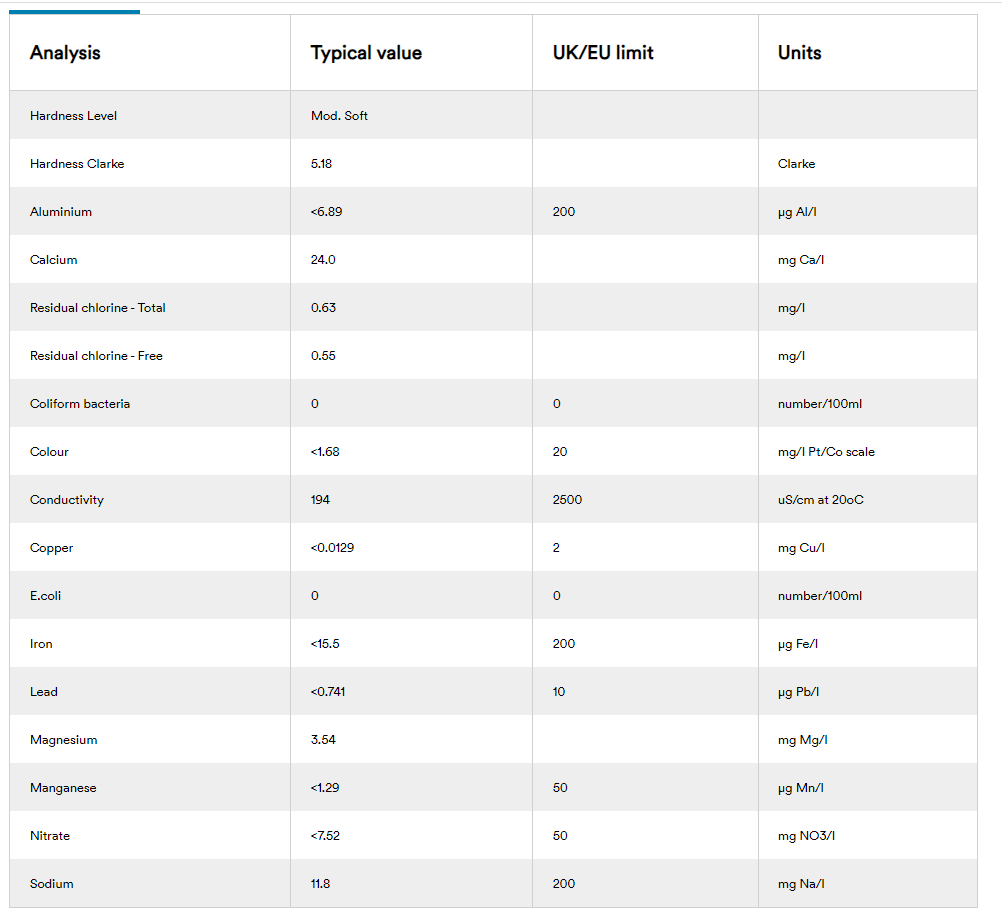Screen dimensions: 1002x918
Task: Click the Units column header
Action: pos(800,53)
